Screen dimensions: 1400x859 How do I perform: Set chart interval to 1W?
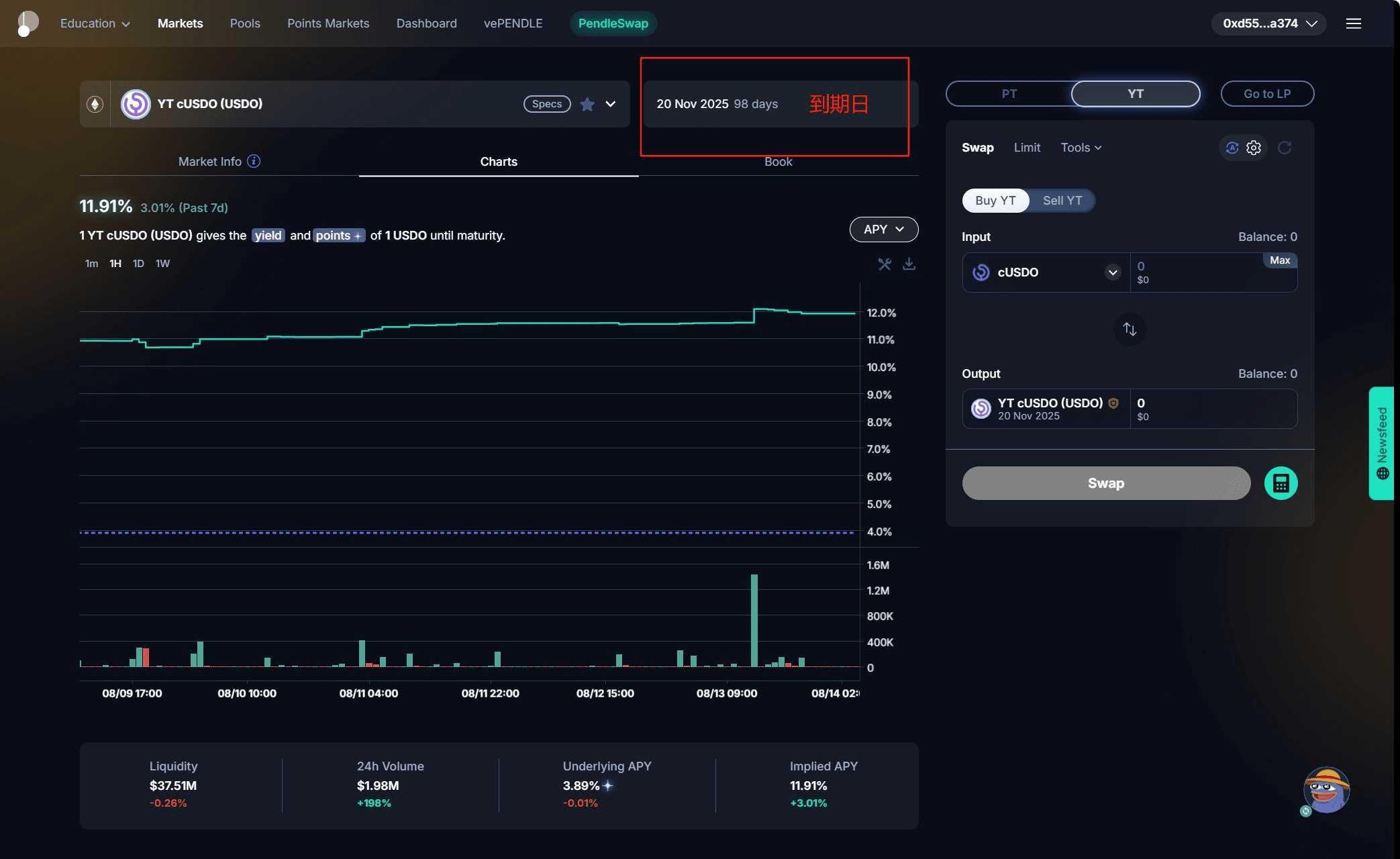click(x=162, y=264)
